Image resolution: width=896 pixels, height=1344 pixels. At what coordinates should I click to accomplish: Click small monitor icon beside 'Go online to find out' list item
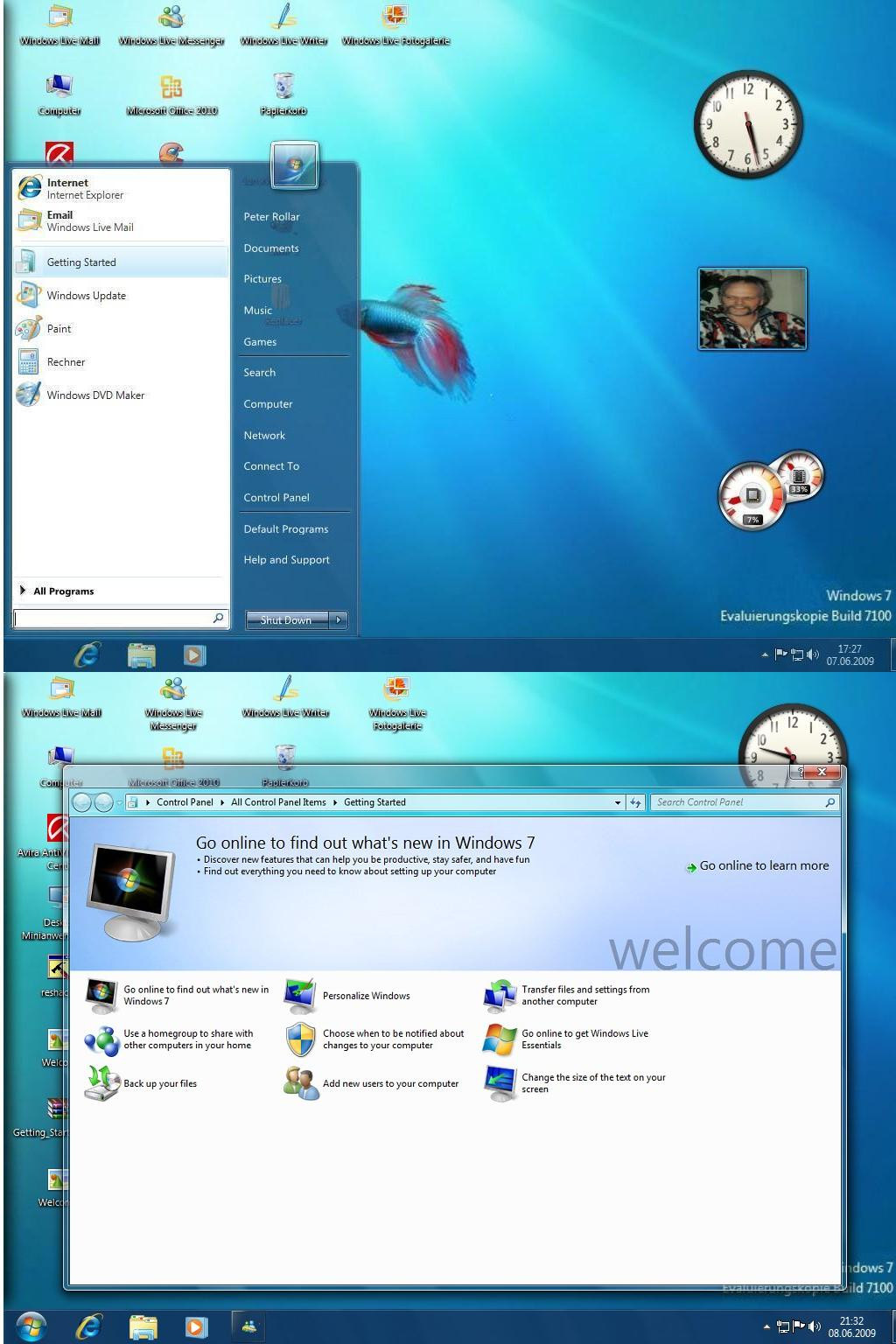(x=101, y=996)
